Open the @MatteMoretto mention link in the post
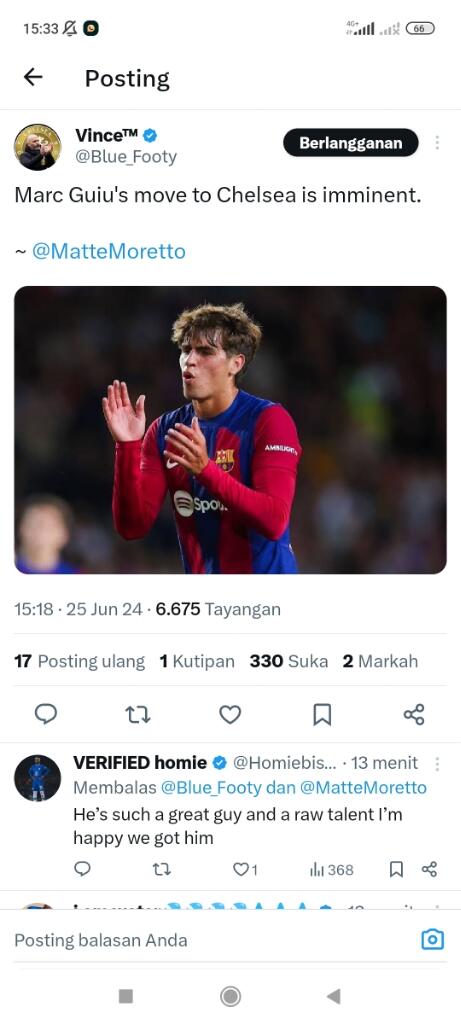Image resolution: width=461 pixels, height=1024 pixels. click(108, 251)
